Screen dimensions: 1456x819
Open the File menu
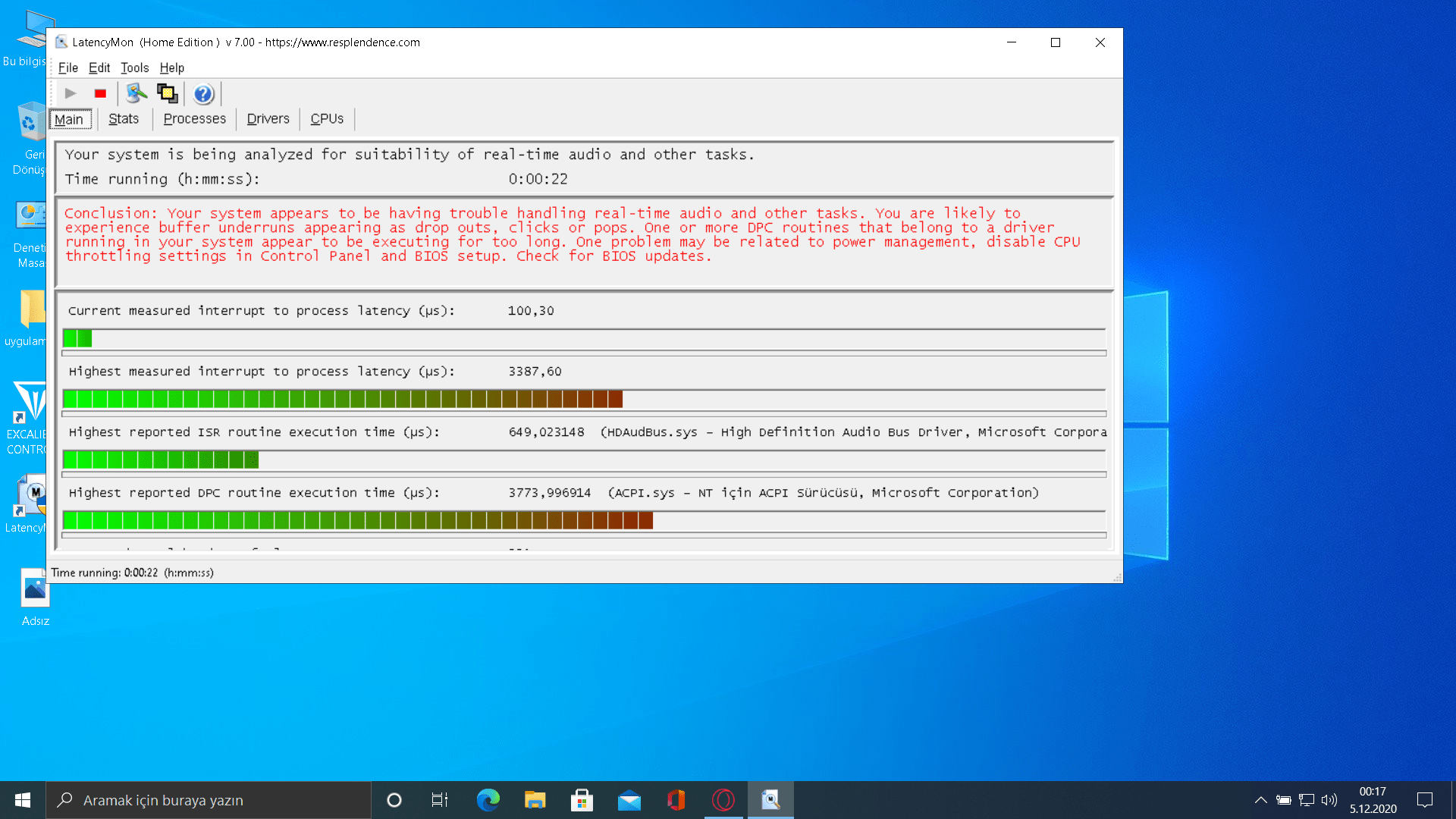click(67, 67)
